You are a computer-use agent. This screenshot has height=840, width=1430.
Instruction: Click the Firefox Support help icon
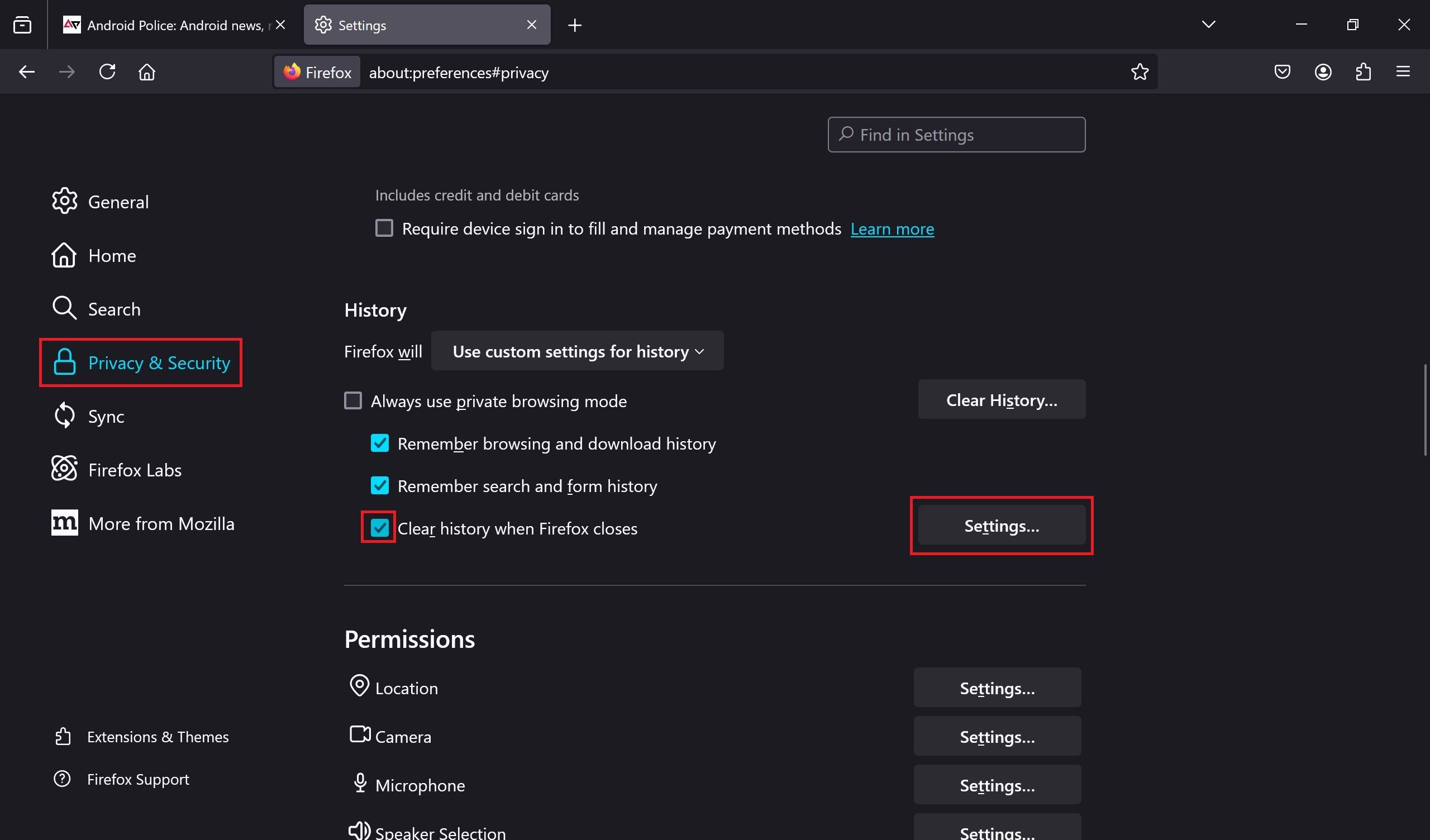tap(62, 779)
